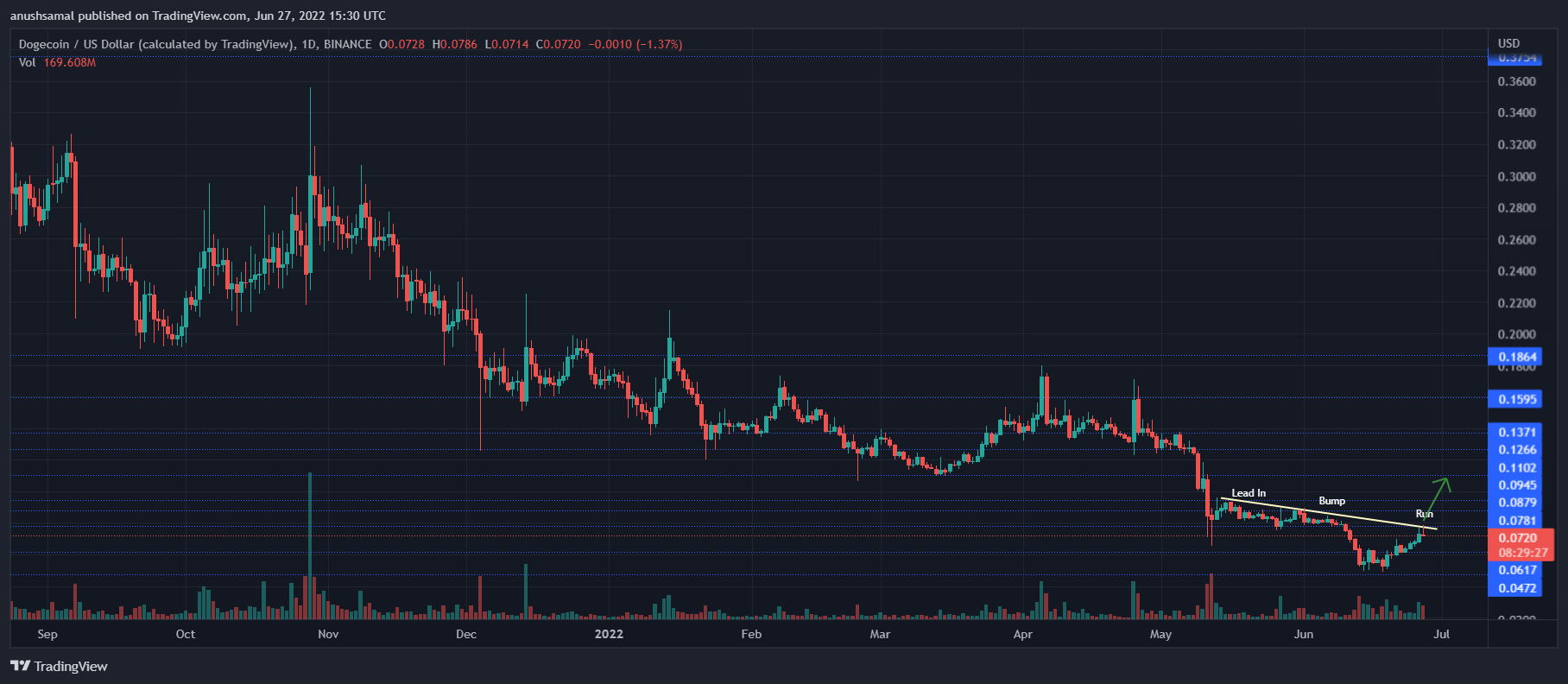Click the 0.0617 support level label

(1517, 570)
